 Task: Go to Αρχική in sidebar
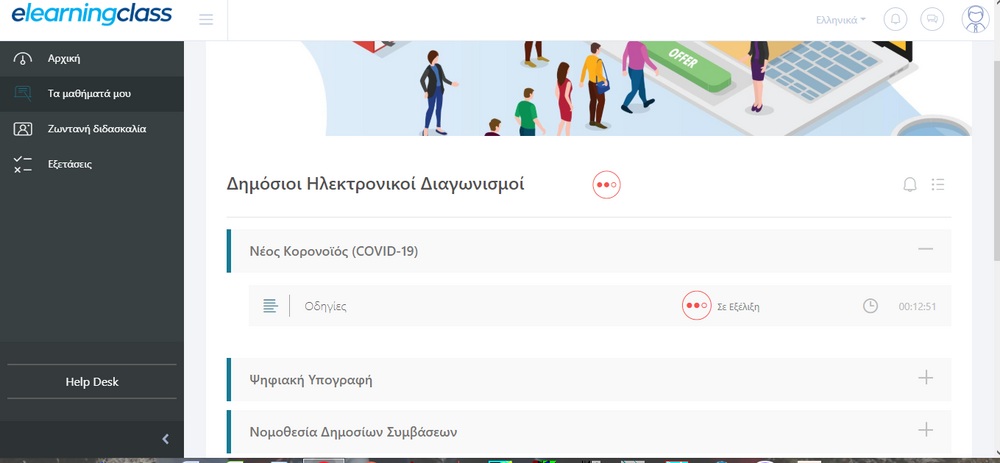pyautogui.click(x=64, y=58)
